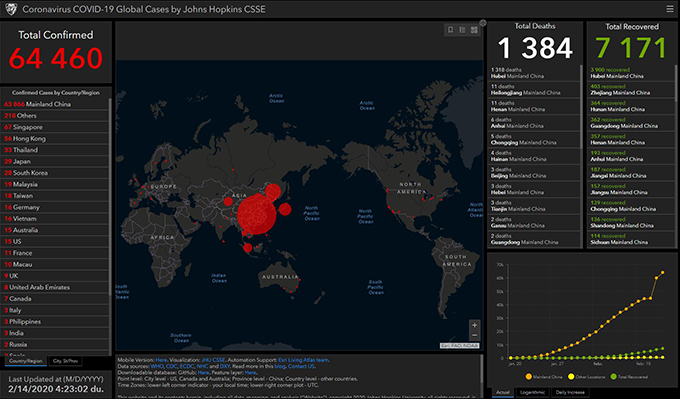The width and height of the screenshot is (680, 399).
Task: Zoom in with the map plus button
Action: 474,325
